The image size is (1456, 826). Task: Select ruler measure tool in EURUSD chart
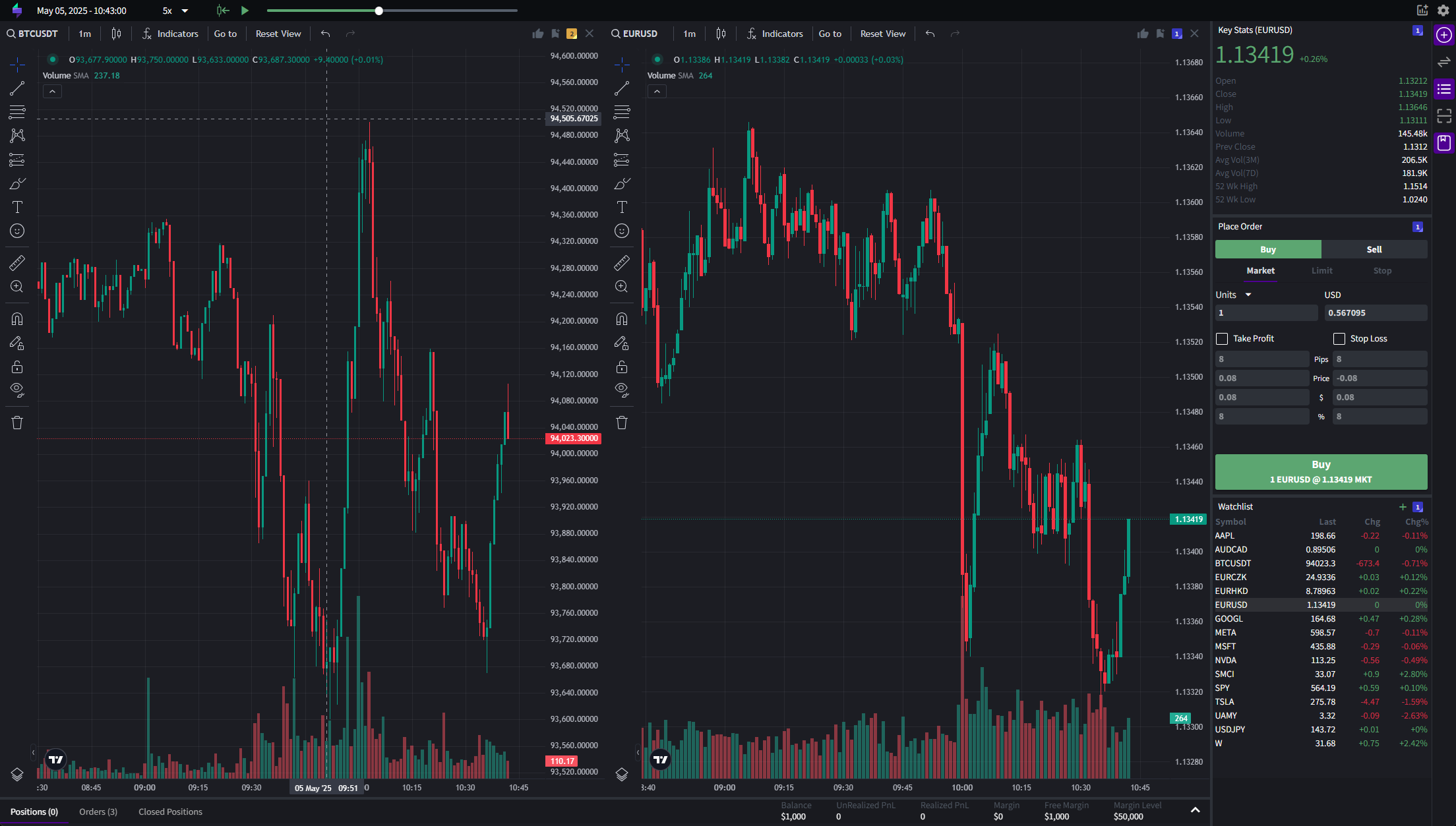point(622,263)
